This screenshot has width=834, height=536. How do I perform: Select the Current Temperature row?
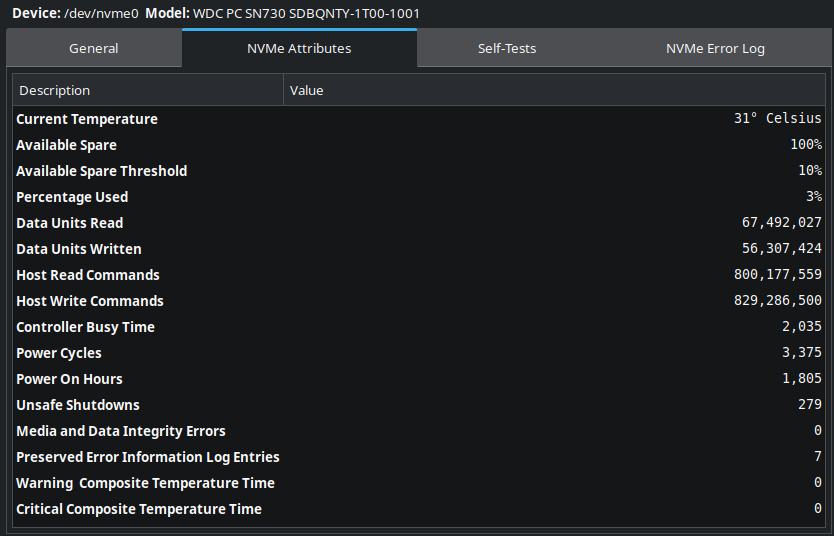pos(87,119)
